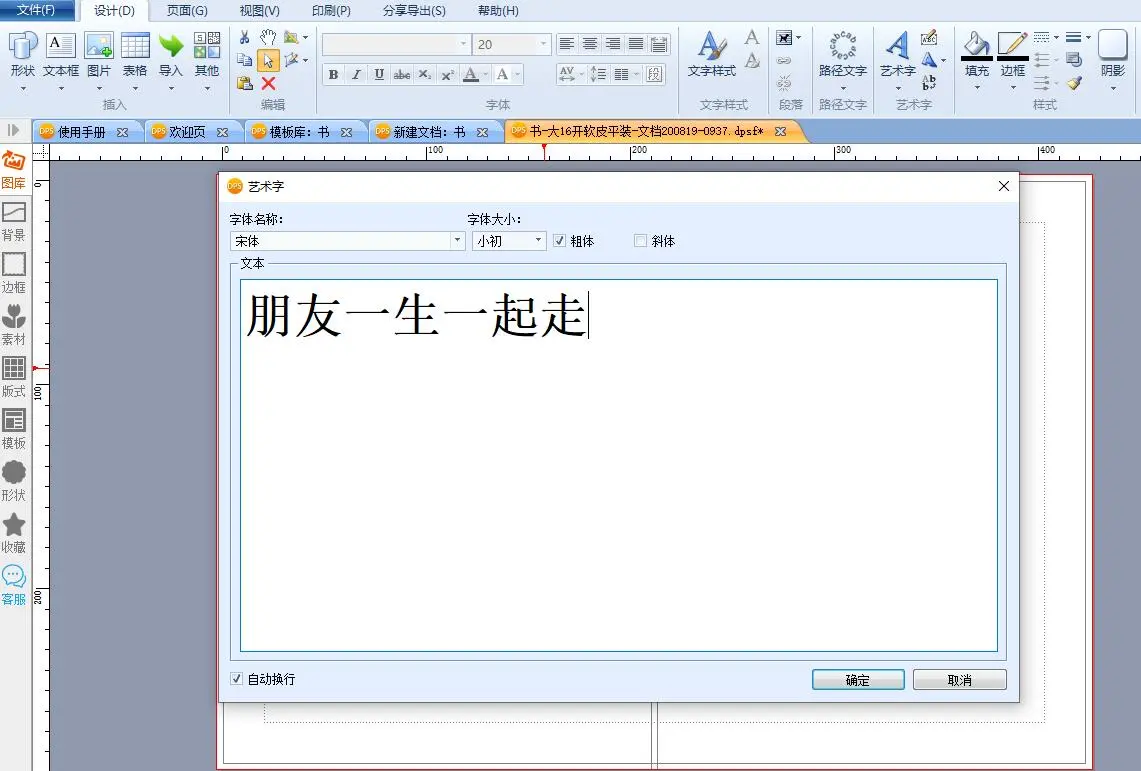Open the 图库 gallery sidebar panel

(x=14, y=169)
